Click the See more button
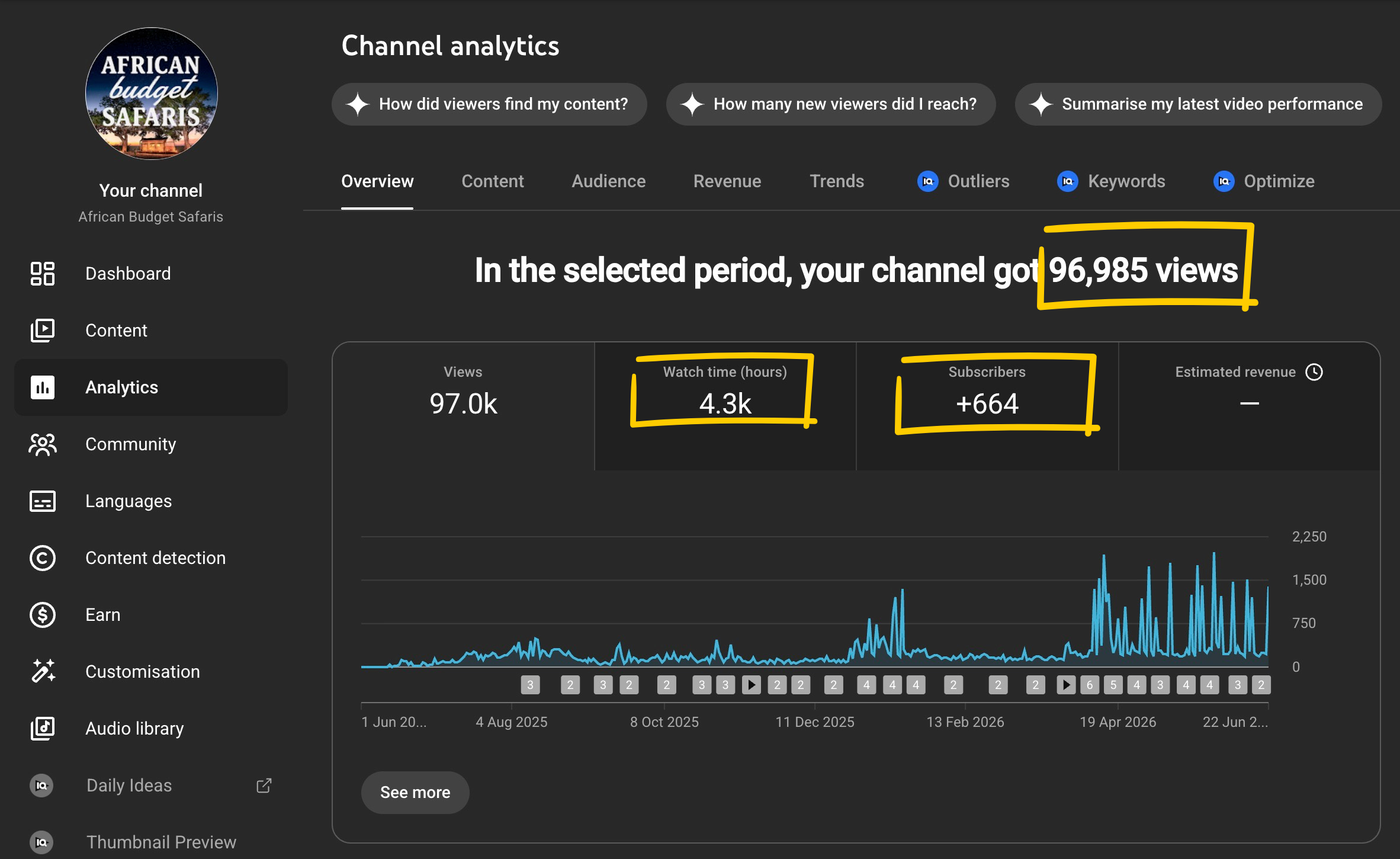 pyautogui.click(x=415, y=793)
